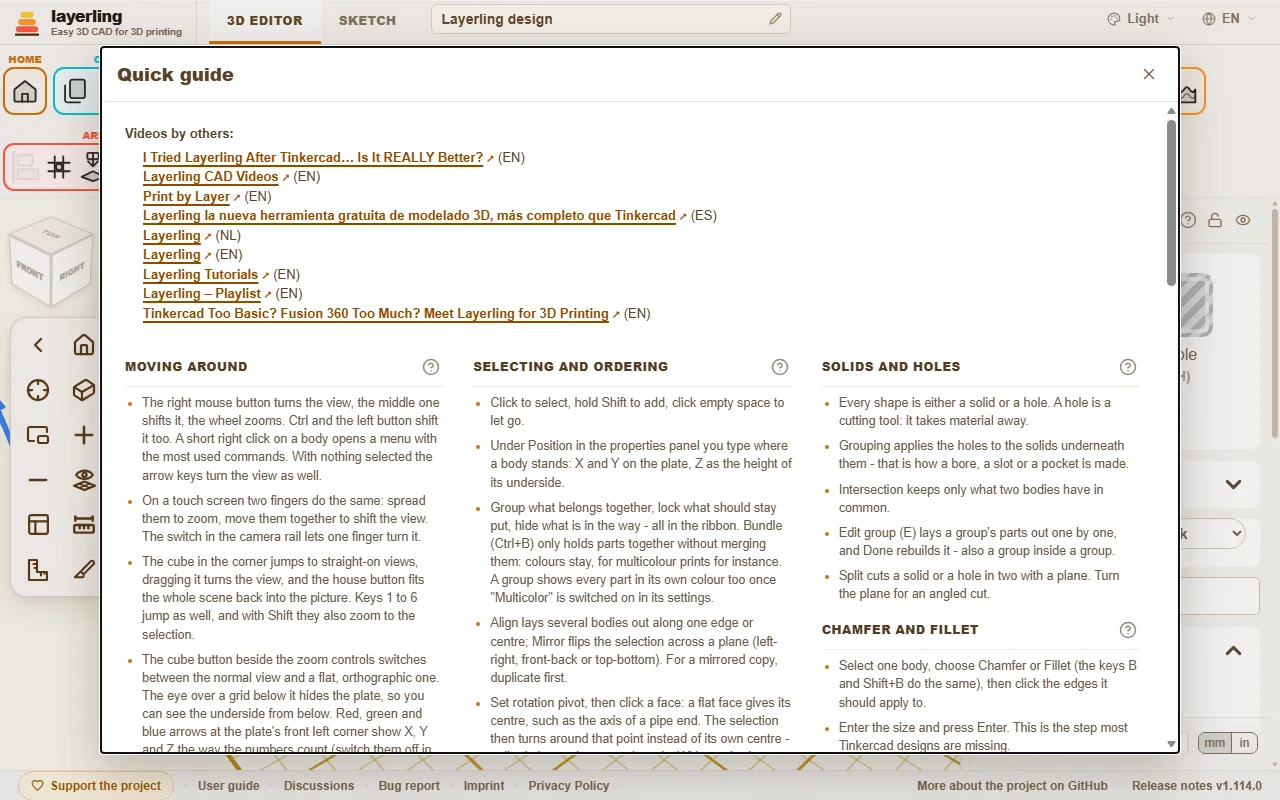This screenshot has height=800, width=1280.
Task: Switch units to mm
Action: (x=1214, y=743)
